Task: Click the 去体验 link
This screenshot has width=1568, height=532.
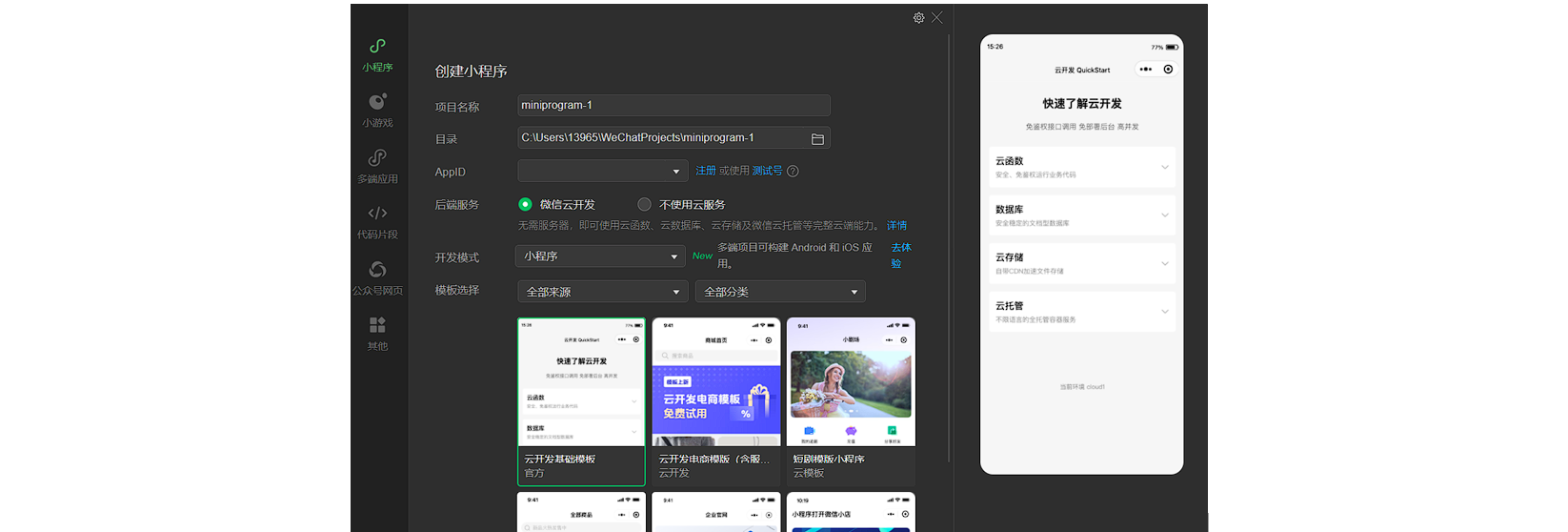Action: [900, 256]
